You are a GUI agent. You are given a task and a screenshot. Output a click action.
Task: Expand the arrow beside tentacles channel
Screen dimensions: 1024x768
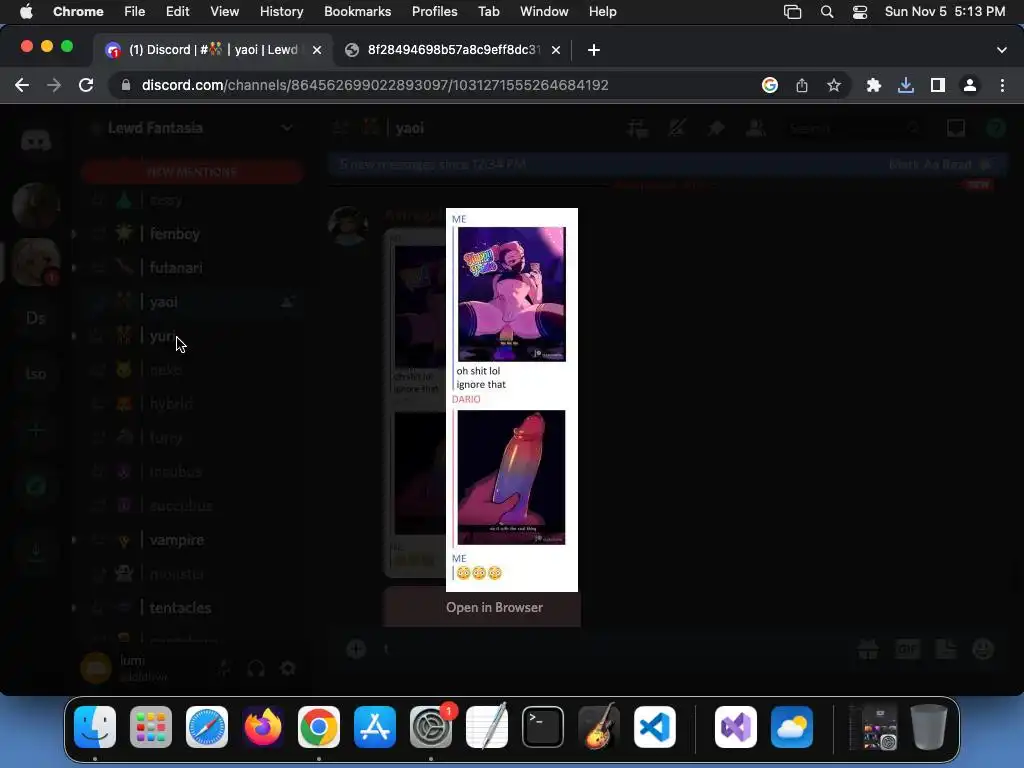tap(73, 608)
